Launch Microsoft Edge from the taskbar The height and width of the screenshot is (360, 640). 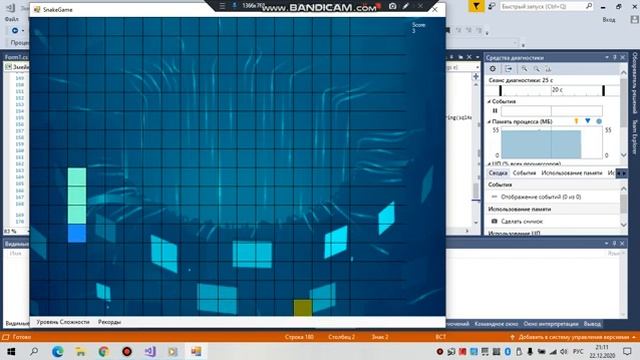[x=58, y=351]
